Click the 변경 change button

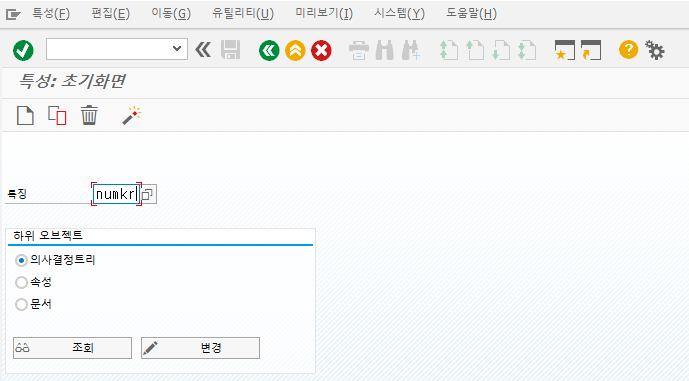click(200, 348)
